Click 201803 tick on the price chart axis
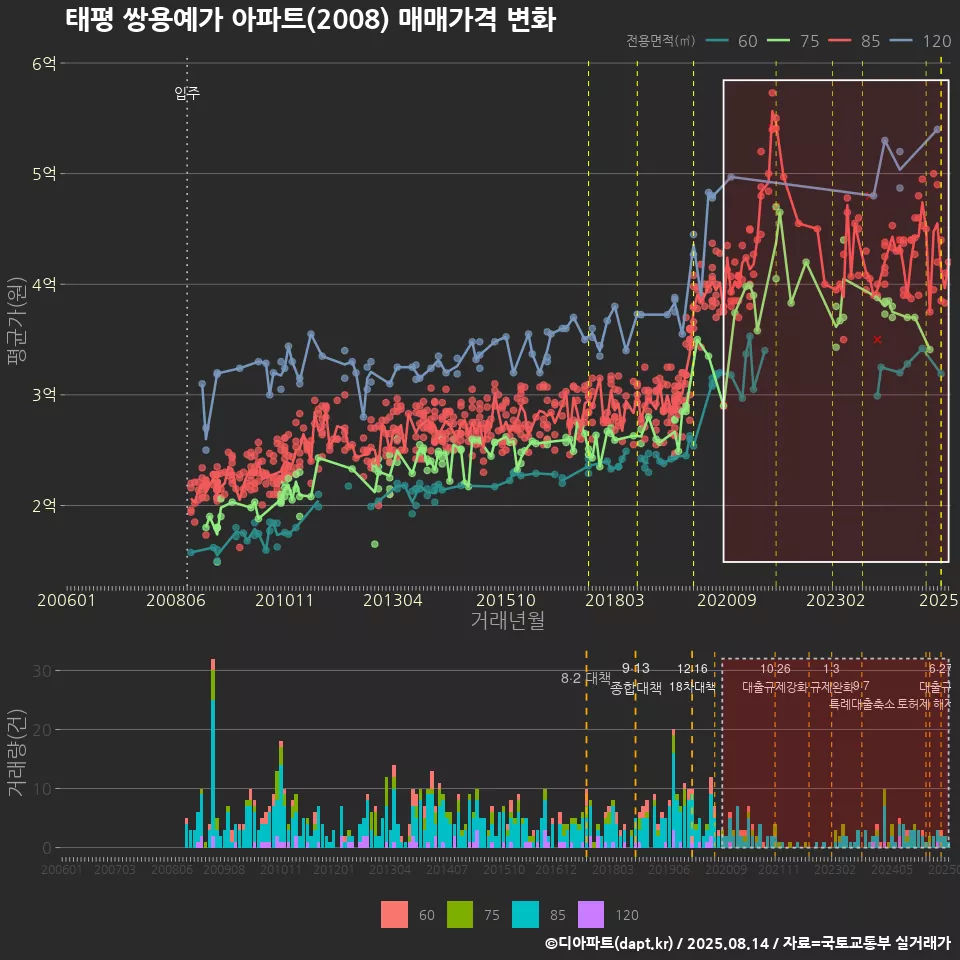The image size is (960, 960). click(x=615, y=600)
